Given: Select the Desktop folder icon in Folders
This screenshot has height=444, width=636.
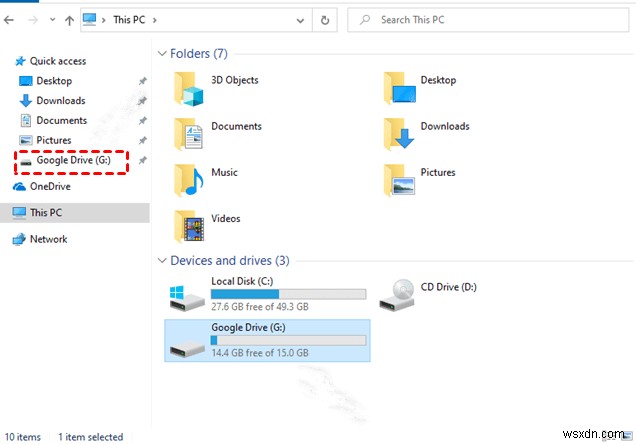Looking at the screenshot, I should 400,88.
